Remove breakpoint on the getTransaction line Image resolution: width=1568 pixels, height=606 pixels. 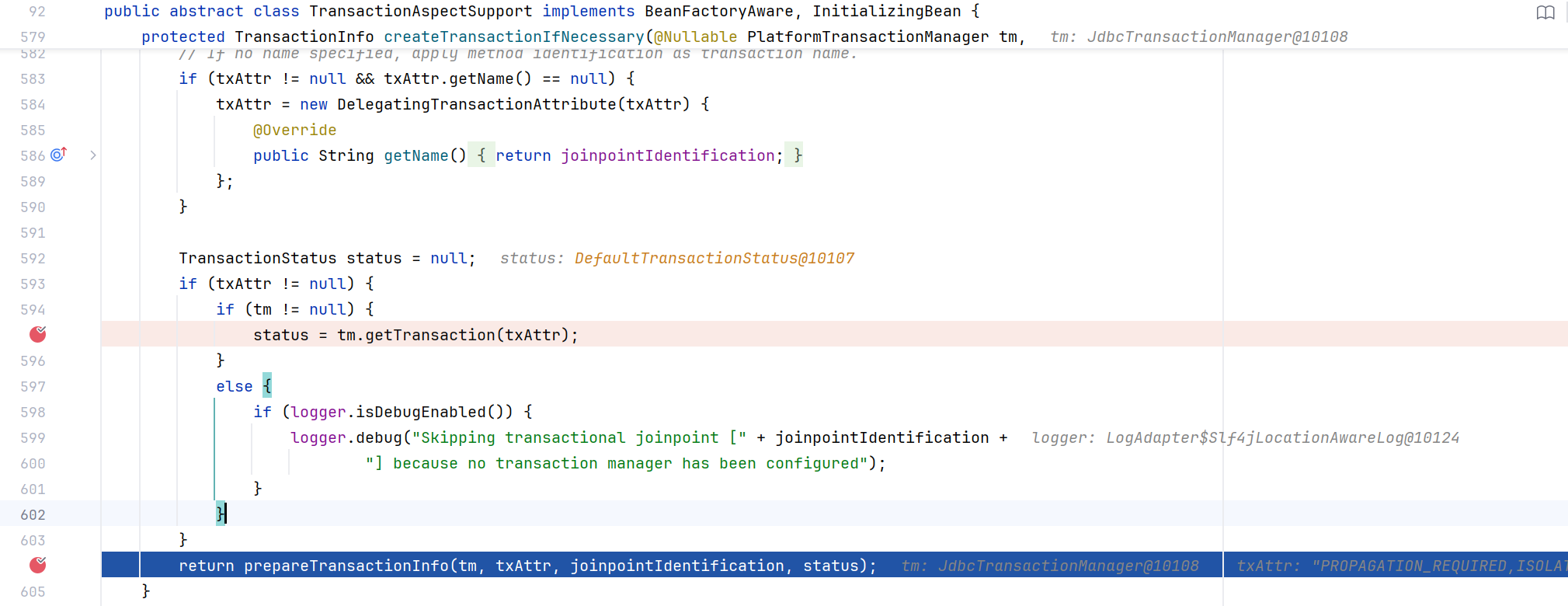[x=38, y=334]
